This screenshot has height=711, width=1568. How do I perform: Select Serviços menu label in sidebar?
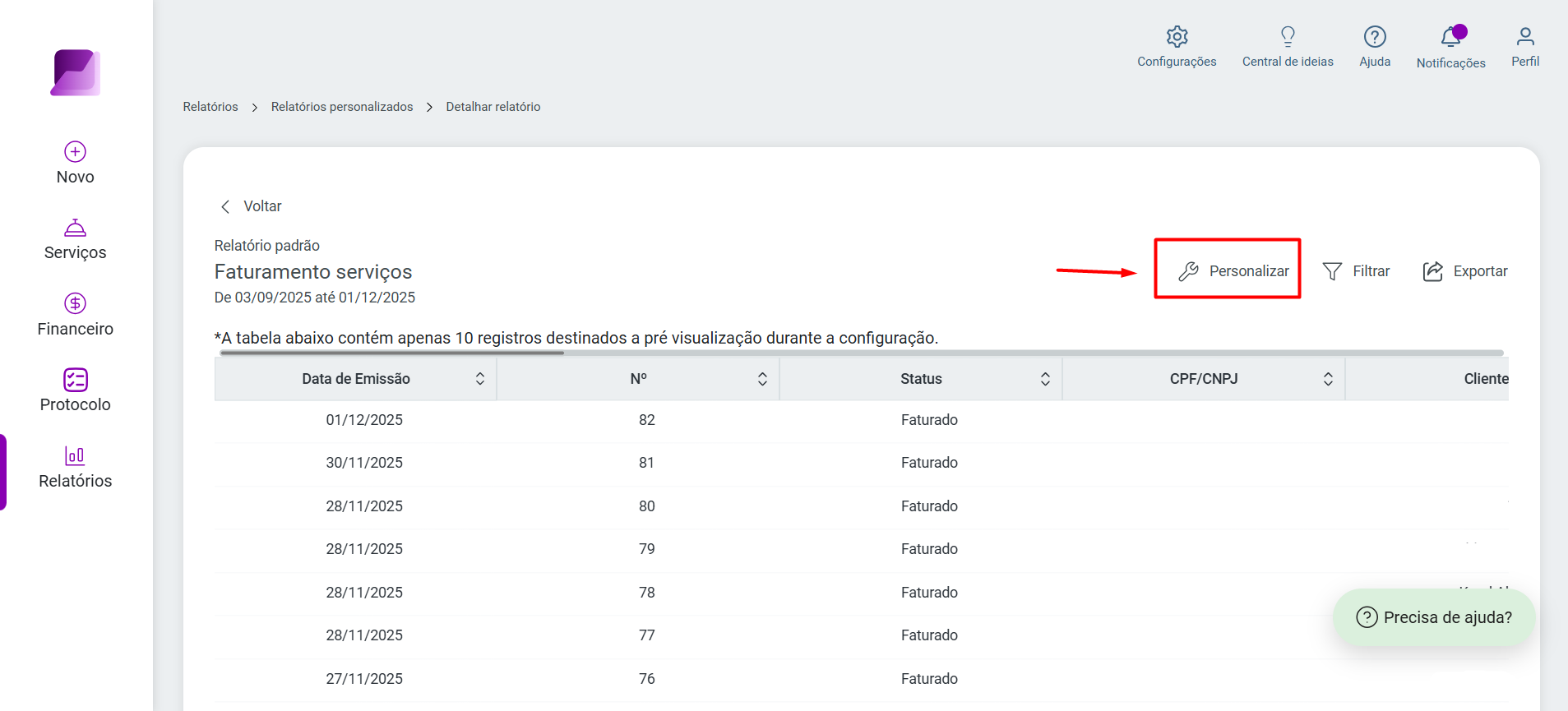point(75,252)
